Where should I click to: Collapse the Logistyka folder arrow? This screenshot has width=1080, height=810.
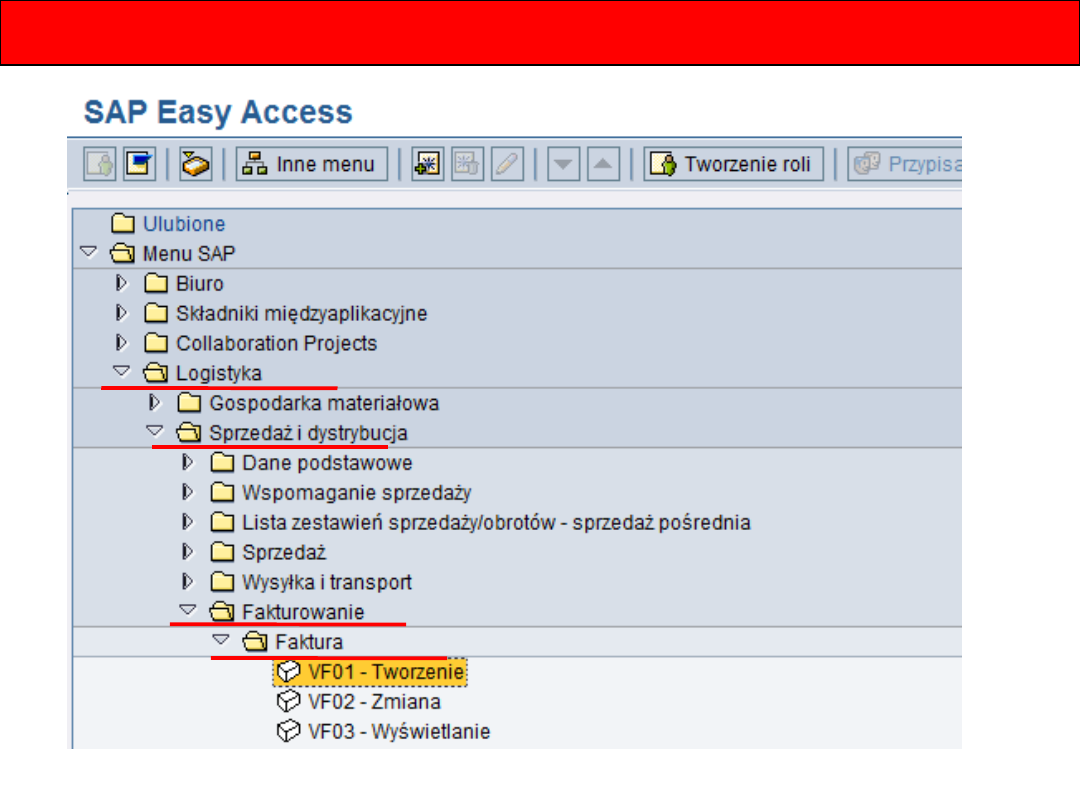[122, 372]
